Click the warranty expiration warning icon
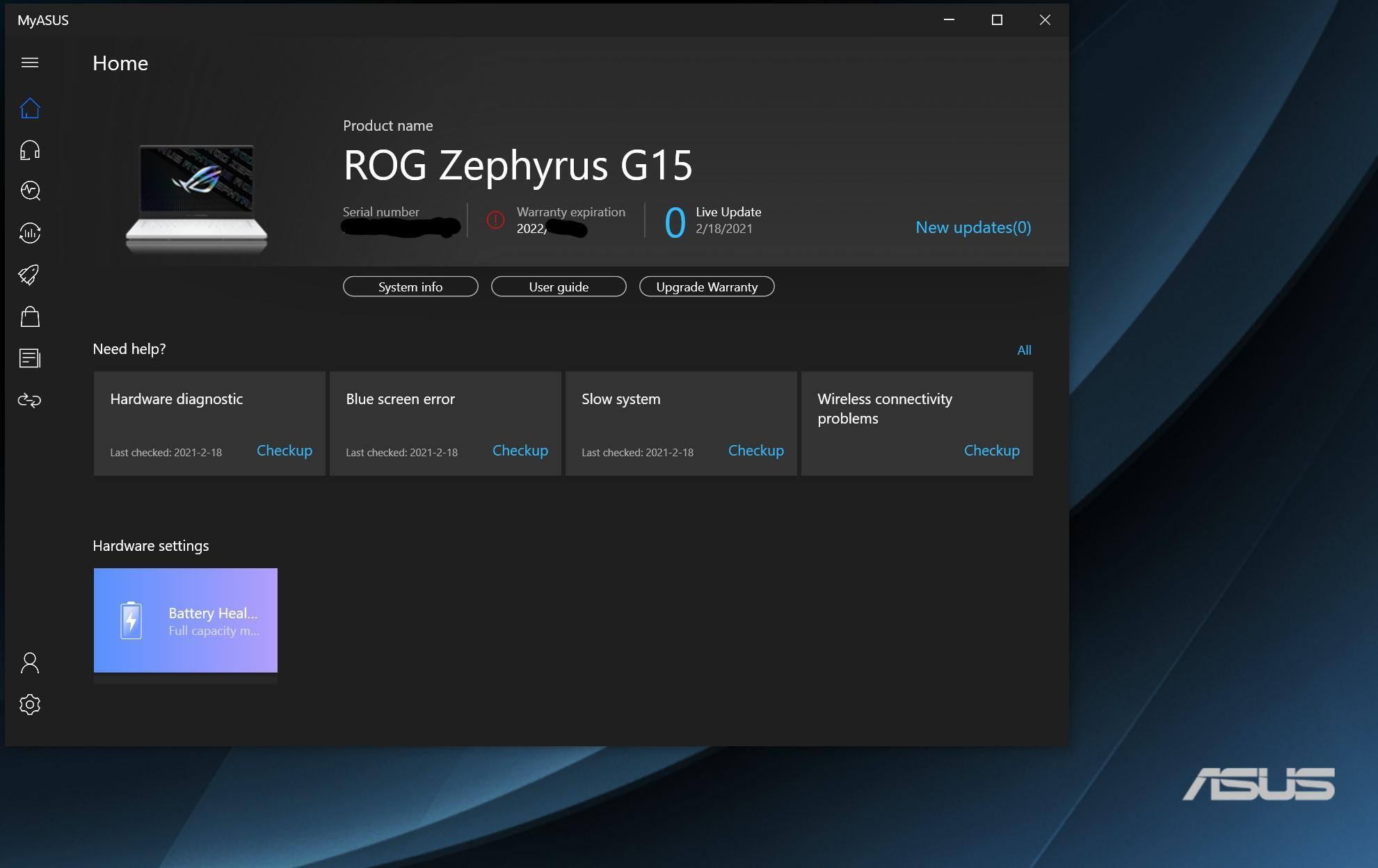Image resolution: width=1378 pixels, height=868 pixels. [x=495, y=220]
